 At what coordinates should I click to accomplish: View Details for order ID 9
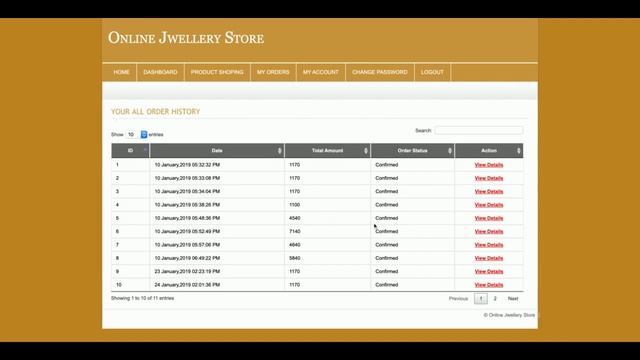tap(489, 271)
